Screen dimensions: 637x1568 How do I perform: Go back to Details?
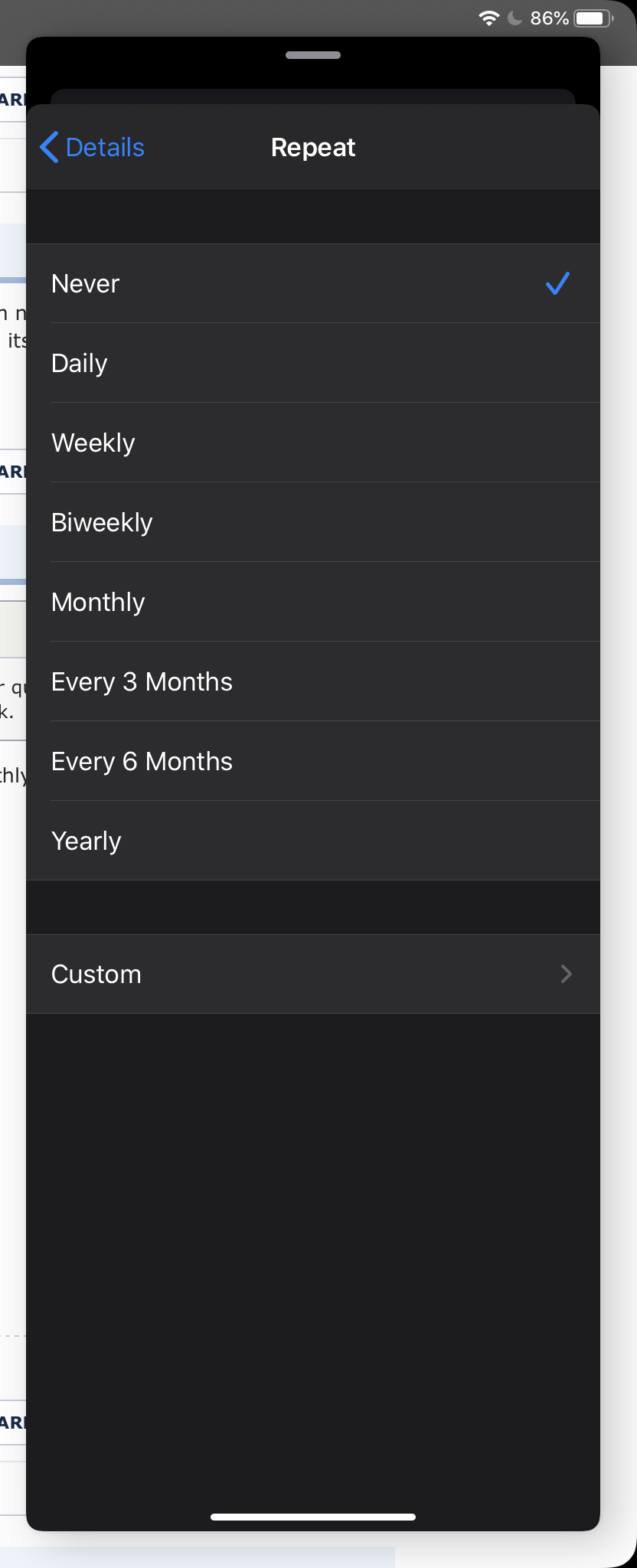[x=105, y=147]
